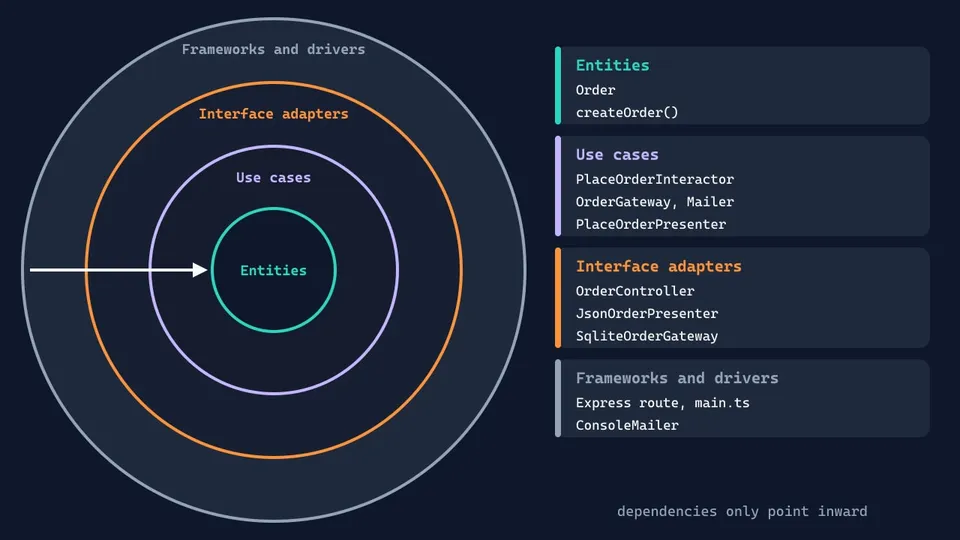
Task: Click 'ConsoleMailer' in Frameworks card
Action: tap(627, 426)
